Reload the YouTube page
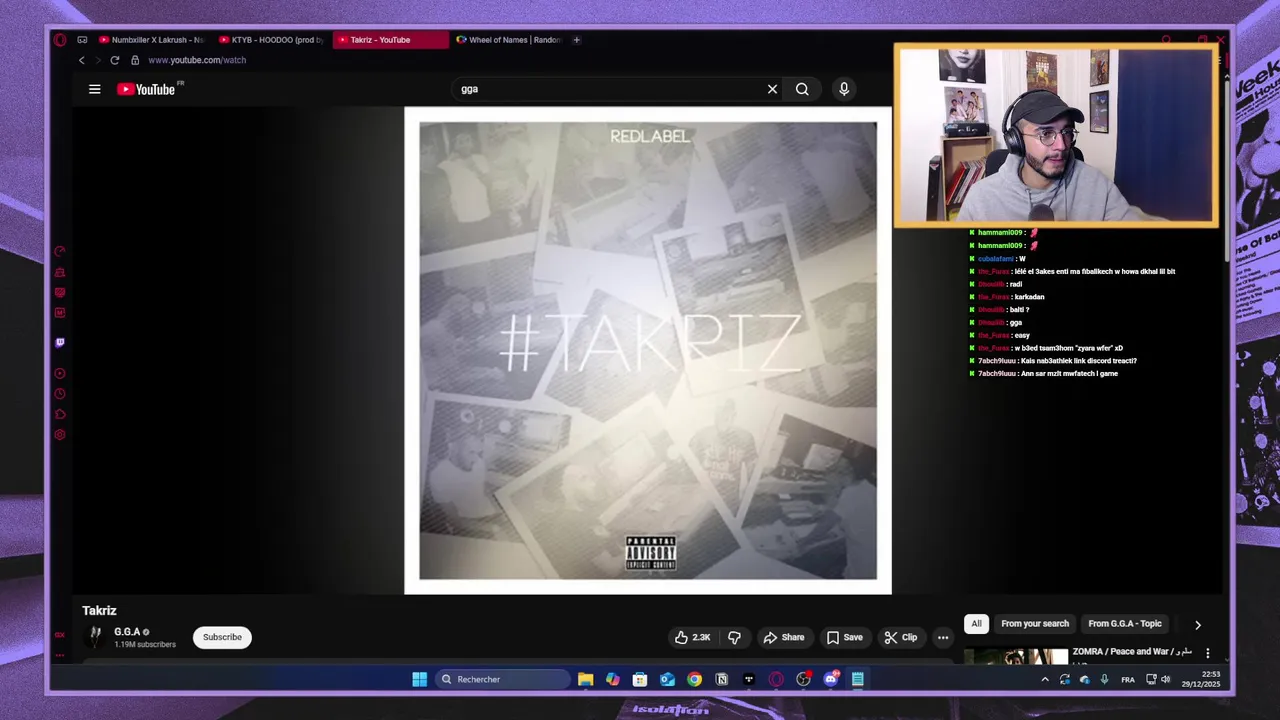This screenshot has width=1280, height=720. click(x=115, y=60)
